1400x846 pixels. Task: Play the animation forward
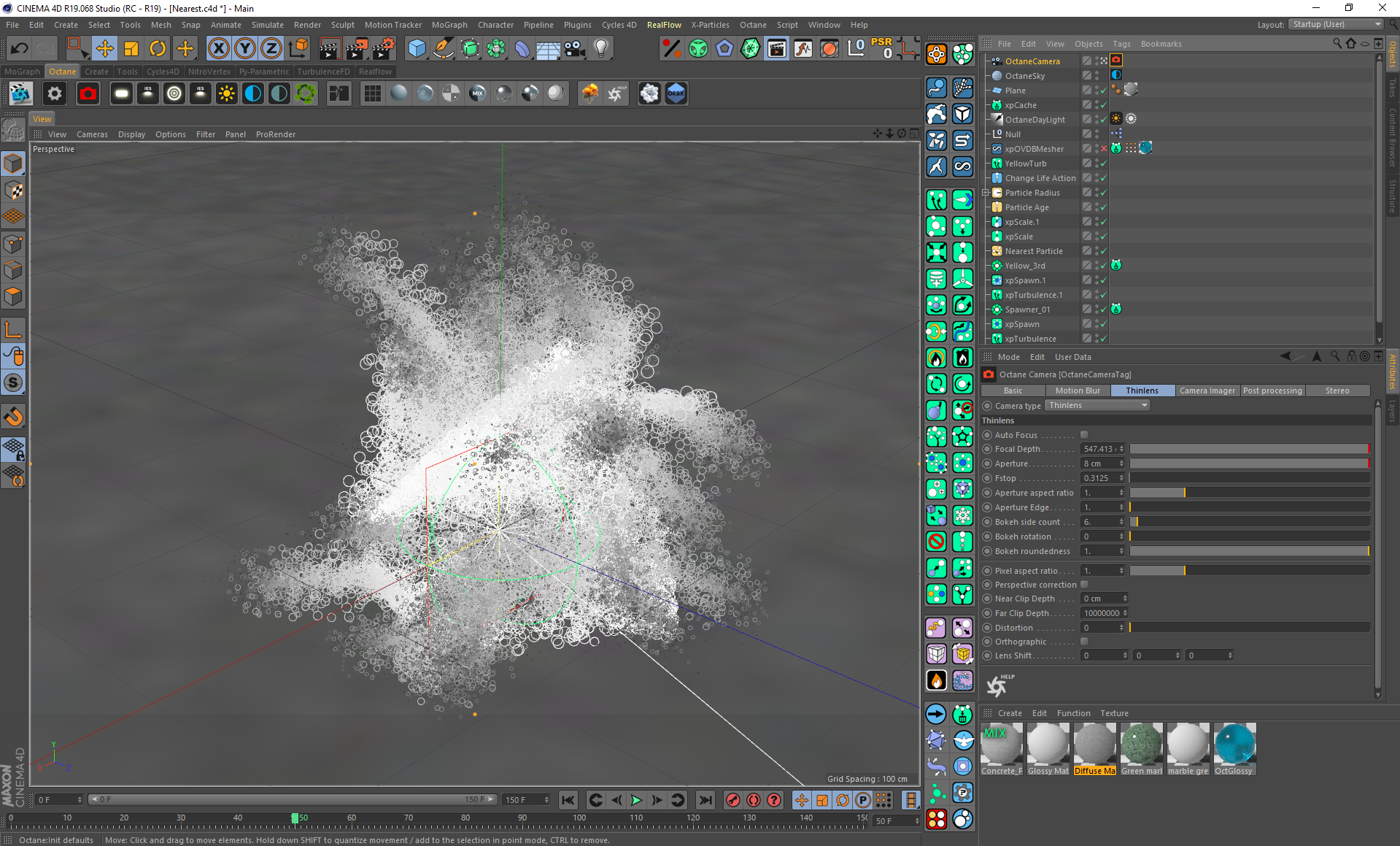[636, 800]
